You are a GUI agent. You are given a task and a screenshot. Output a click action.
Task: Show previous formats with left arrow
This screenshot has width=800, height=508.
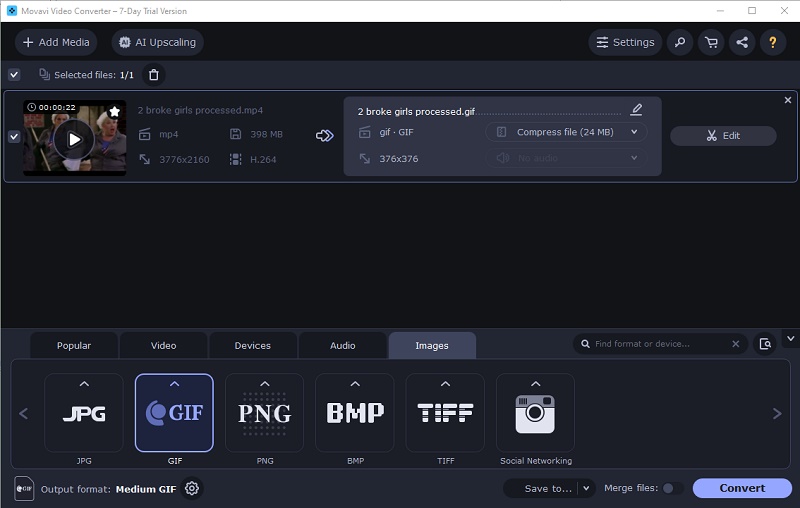tap(23, 413)
